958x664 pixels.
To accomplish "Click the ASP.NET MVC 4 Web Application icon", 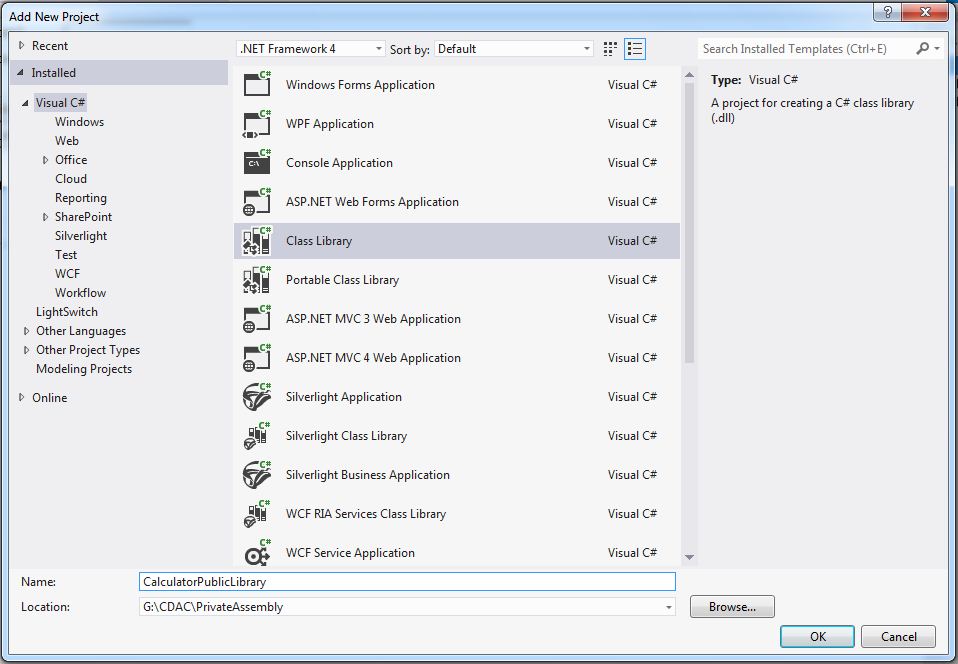I will 257,358.
